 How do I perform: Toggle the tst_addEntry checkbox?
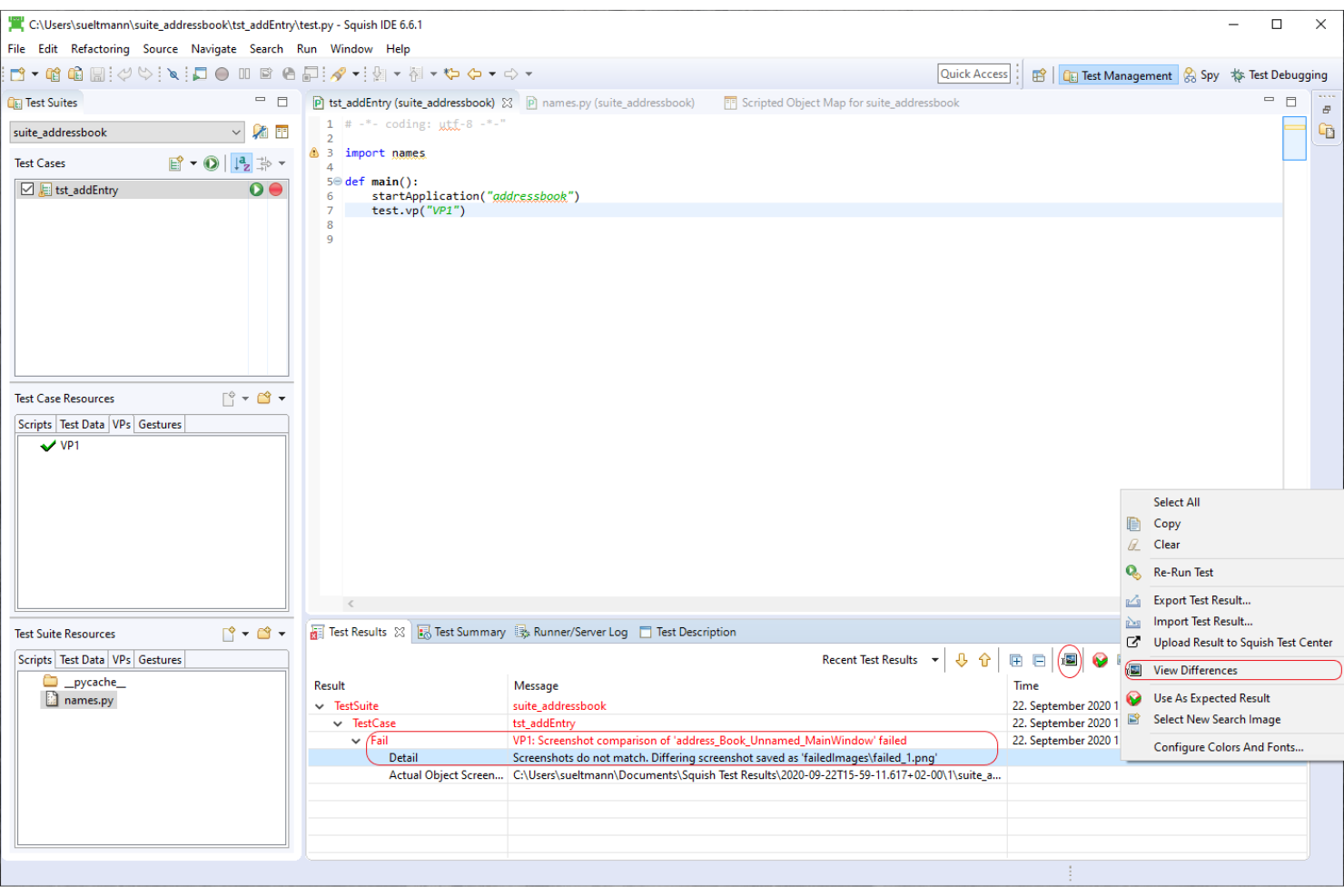(27, 190)
